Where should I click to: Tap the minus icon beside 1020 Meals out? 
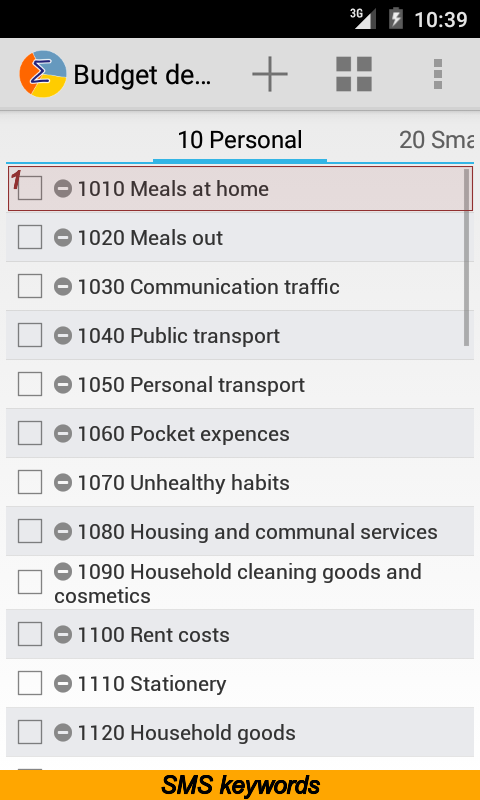pyautogui.click(x=63, y=238)
